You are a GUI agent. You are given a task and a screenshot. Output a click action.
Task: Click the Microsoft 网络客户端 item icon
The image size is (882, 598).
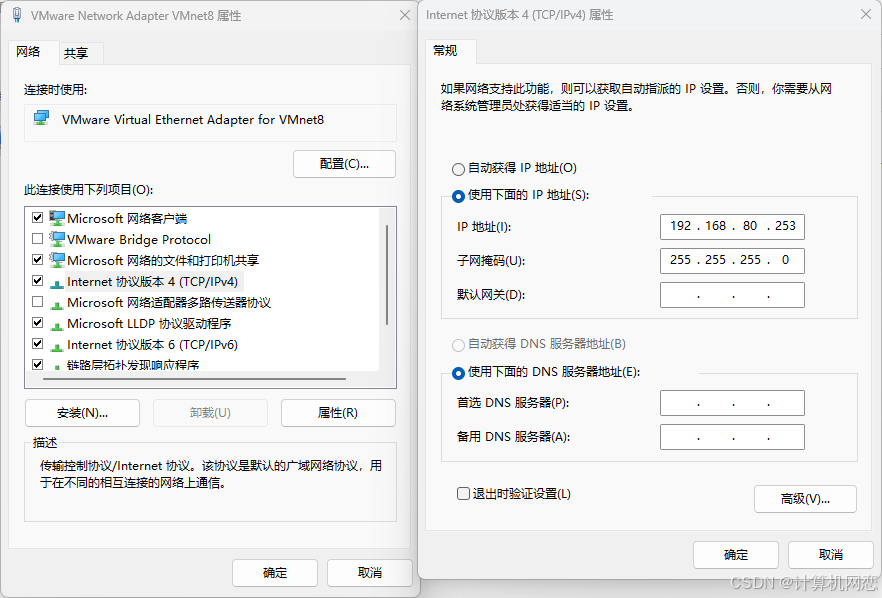[x=57, y=218]
